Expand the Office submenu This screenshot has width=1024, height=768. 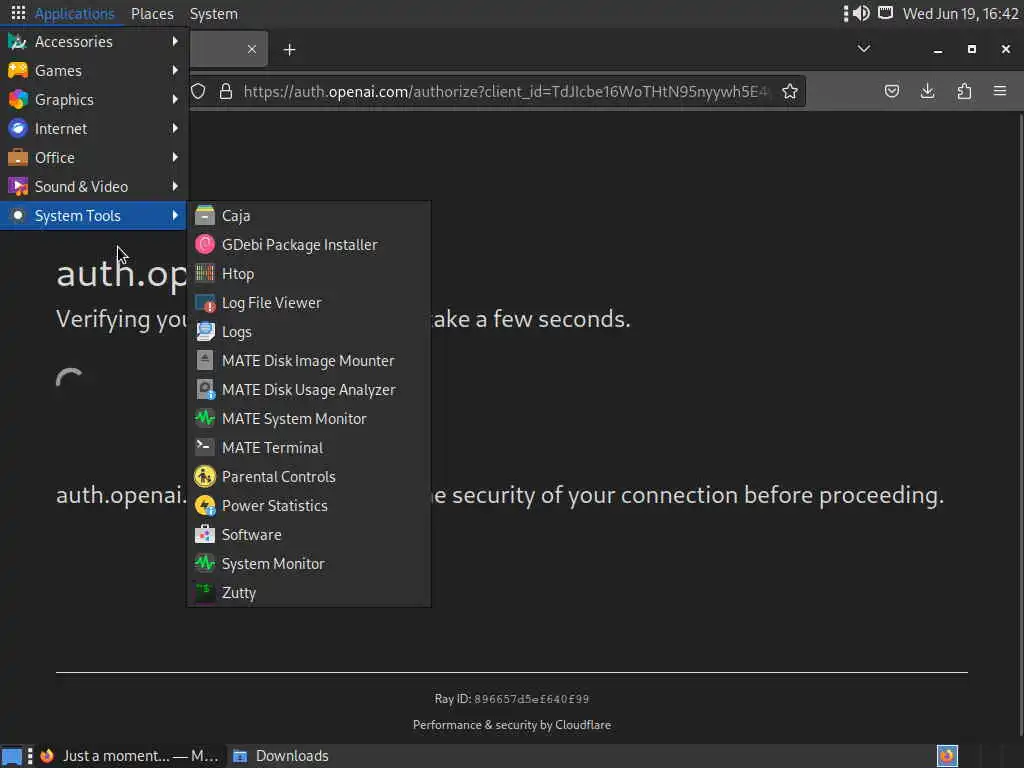(94, 157)
